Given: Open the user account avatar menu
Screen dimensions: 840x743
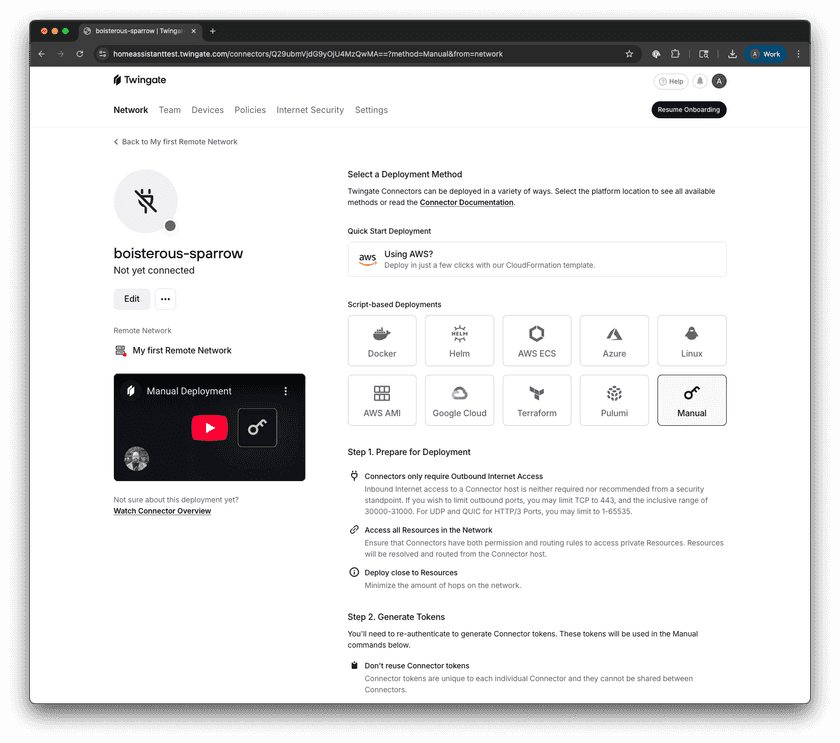Looking at the screenshot, I should pos(719,82).
